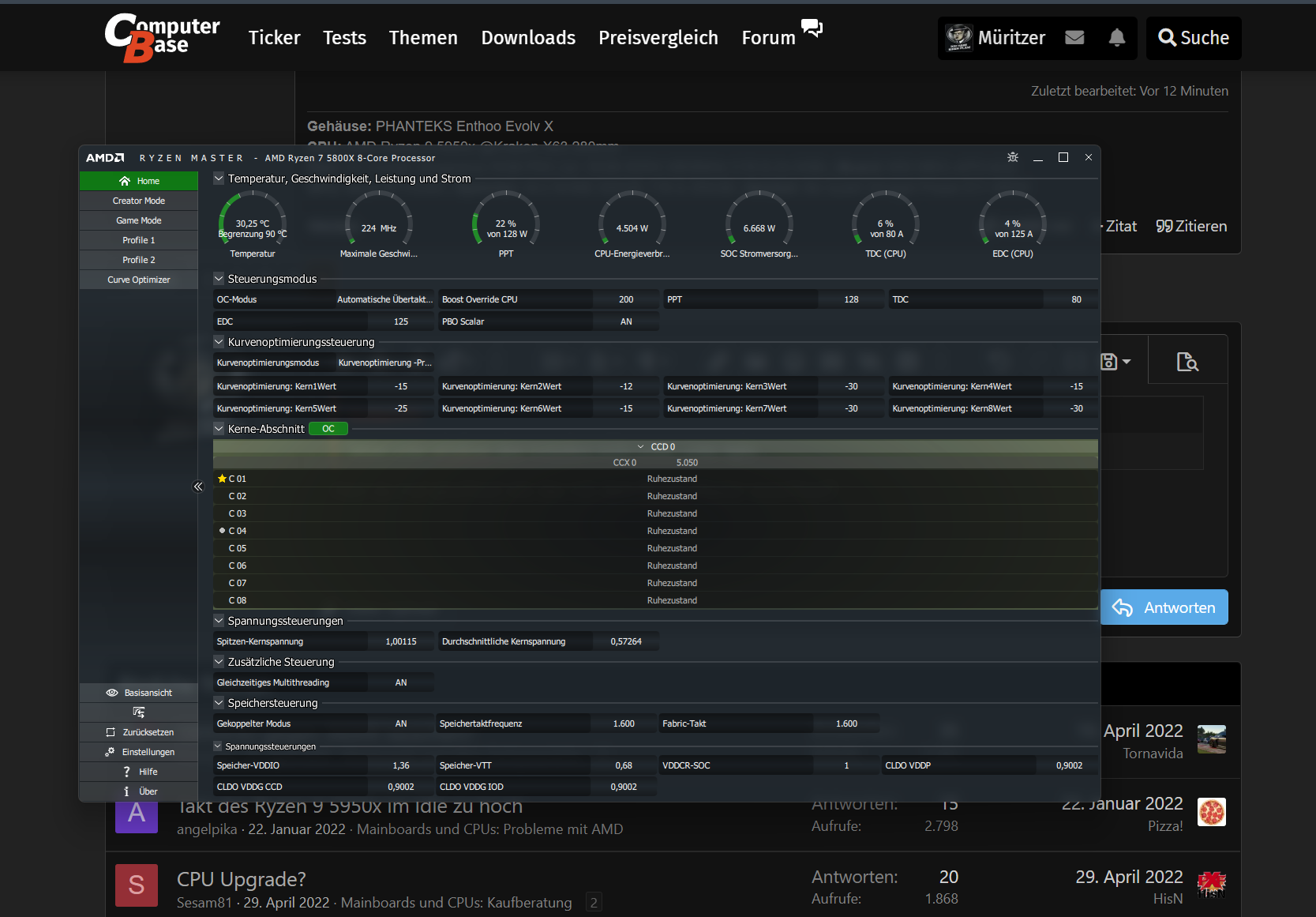Collapse the CCD 0 group

pyautogui.click(x=641, y=447)
